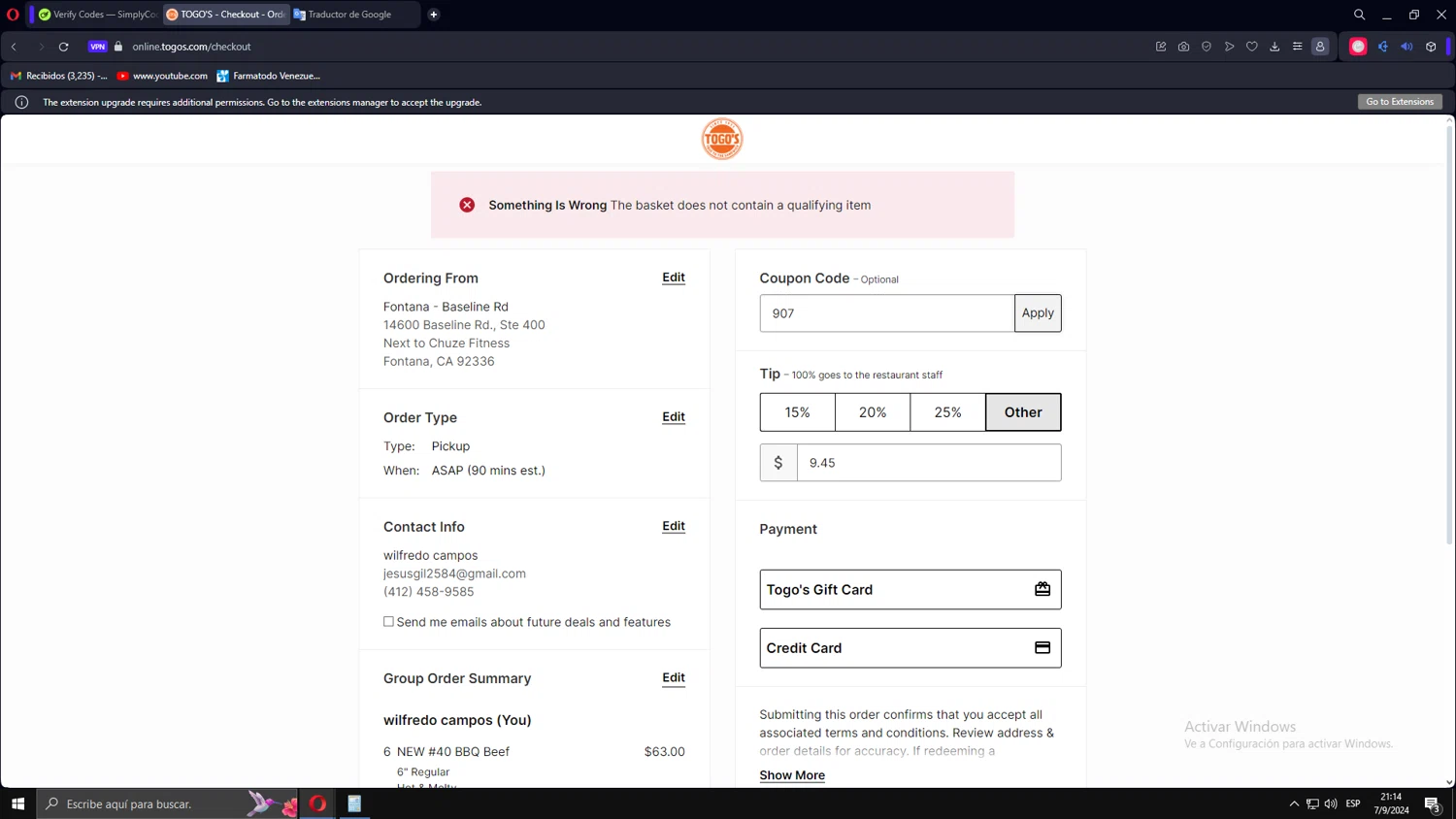Open the network status tray icon
The height and width of the screenshot is (819, 1456).
click(x=1312, y=803)
